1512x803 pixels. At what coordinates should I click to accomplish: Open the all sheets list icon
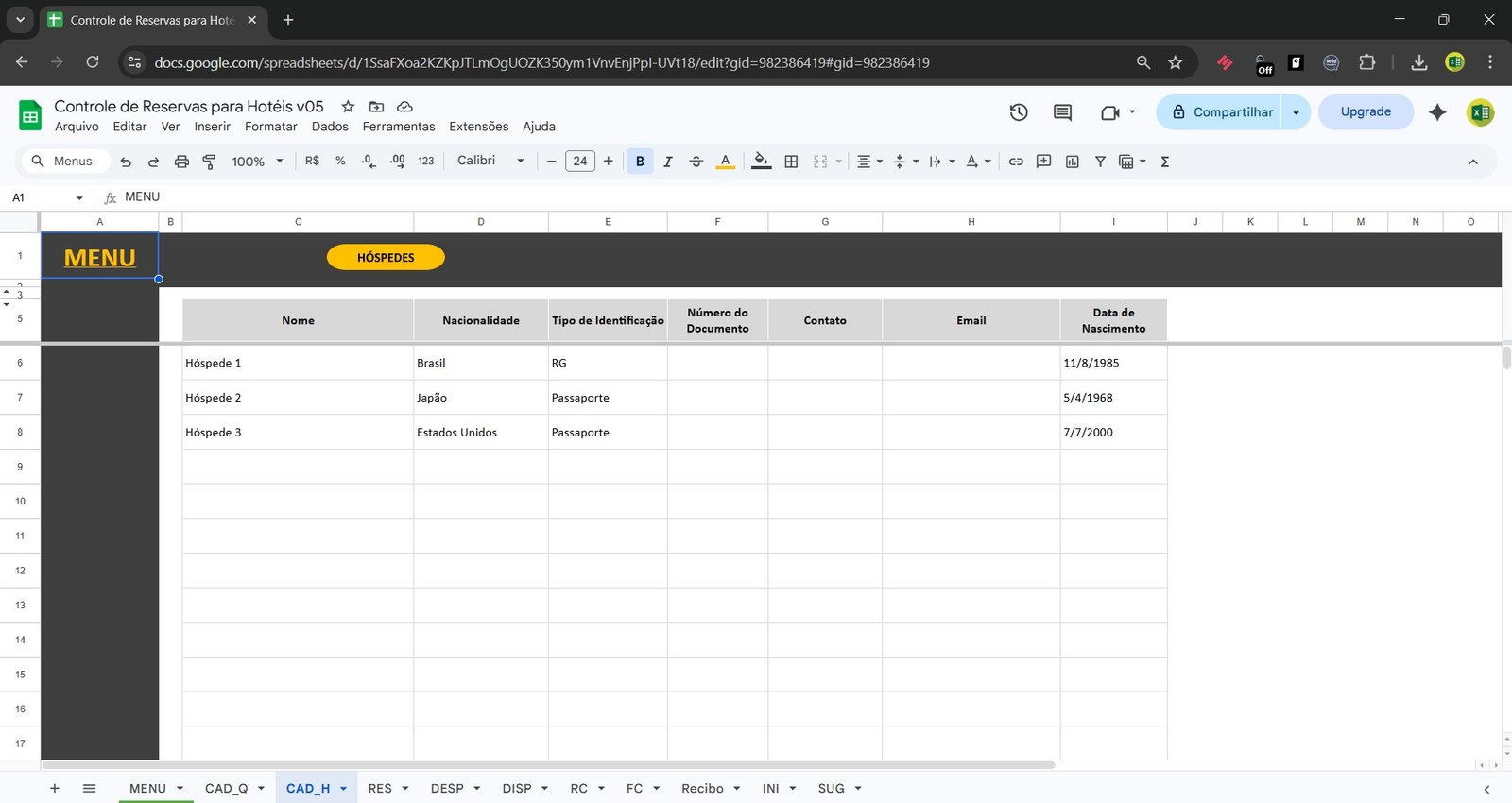(89, 788)
